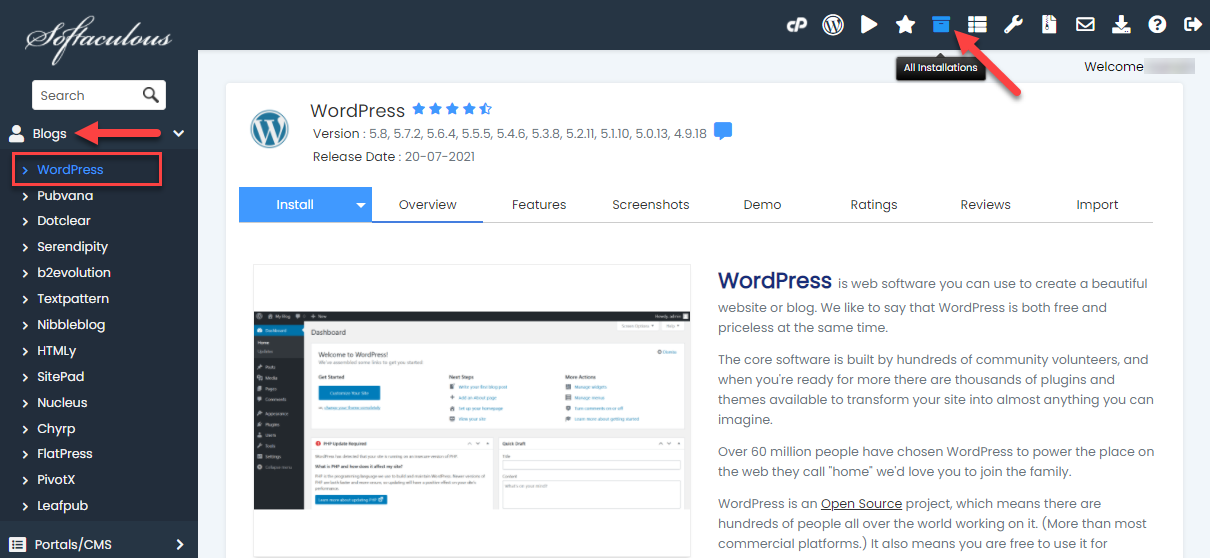The image size is (1210, 558).
Task: Open WordPress Manager icon in top toolbar
Action: pyautogui.click(x=833, y=25)
